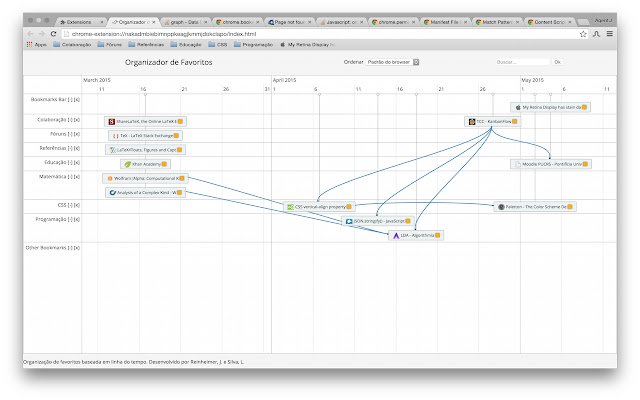Open the Ordenar sort dropdown
The height and width of the screenshot is (400, 640).
click(x=393, y=62)
